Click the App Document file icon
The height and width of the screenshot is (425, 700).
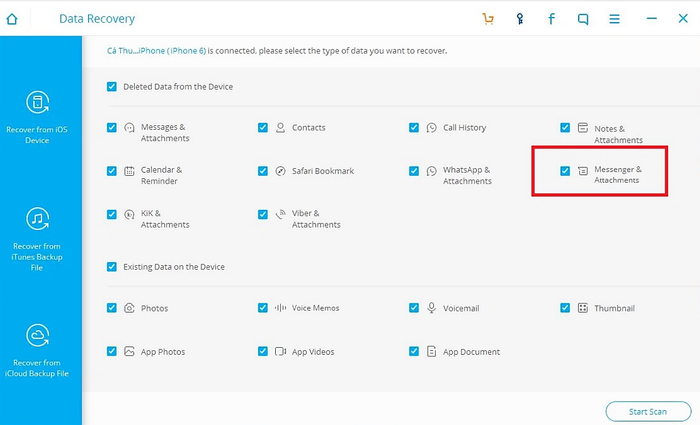[x=431, y=352]
